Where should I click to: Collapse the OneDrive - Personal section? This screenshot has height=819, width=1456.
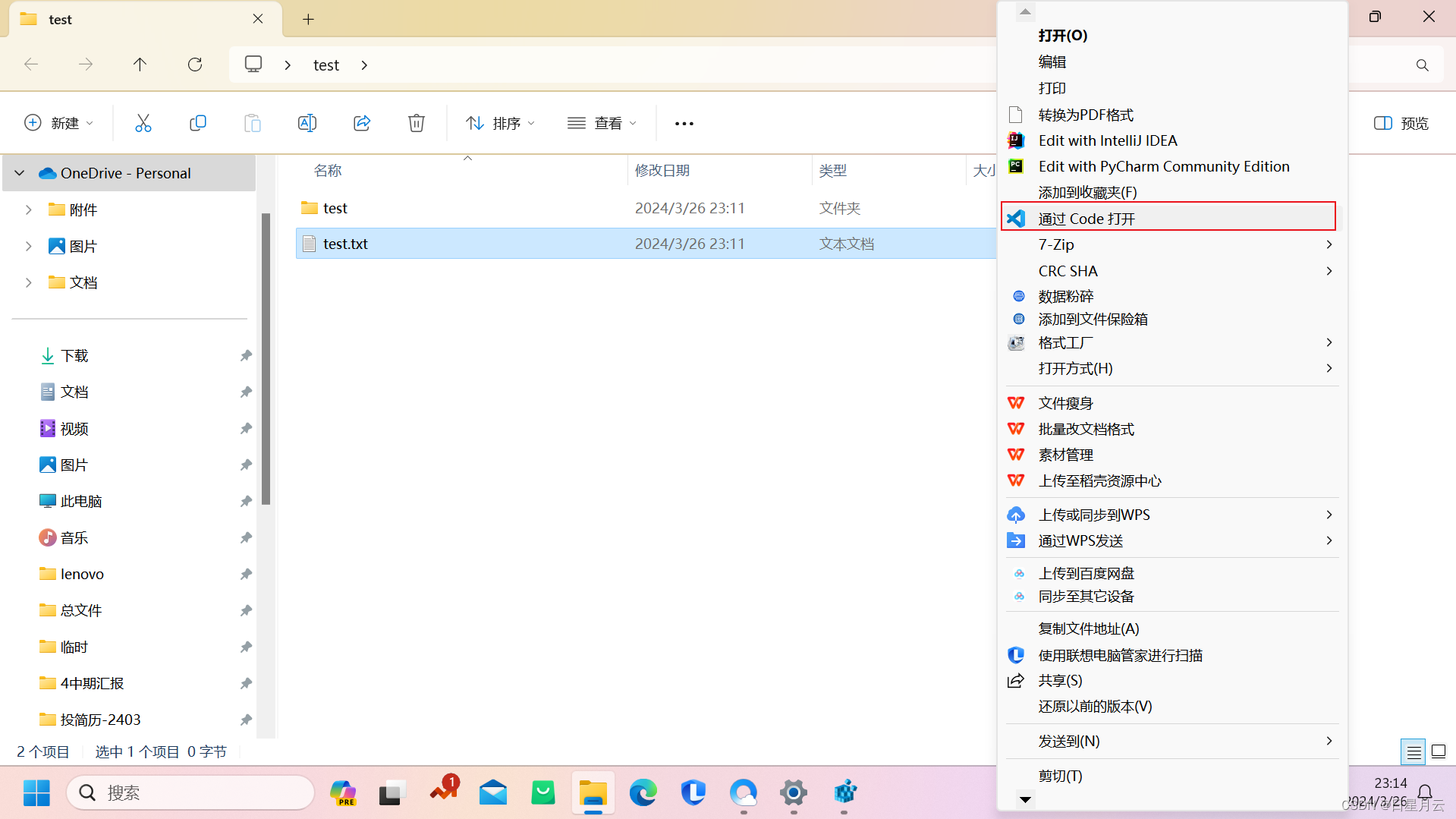coord(19,172)
